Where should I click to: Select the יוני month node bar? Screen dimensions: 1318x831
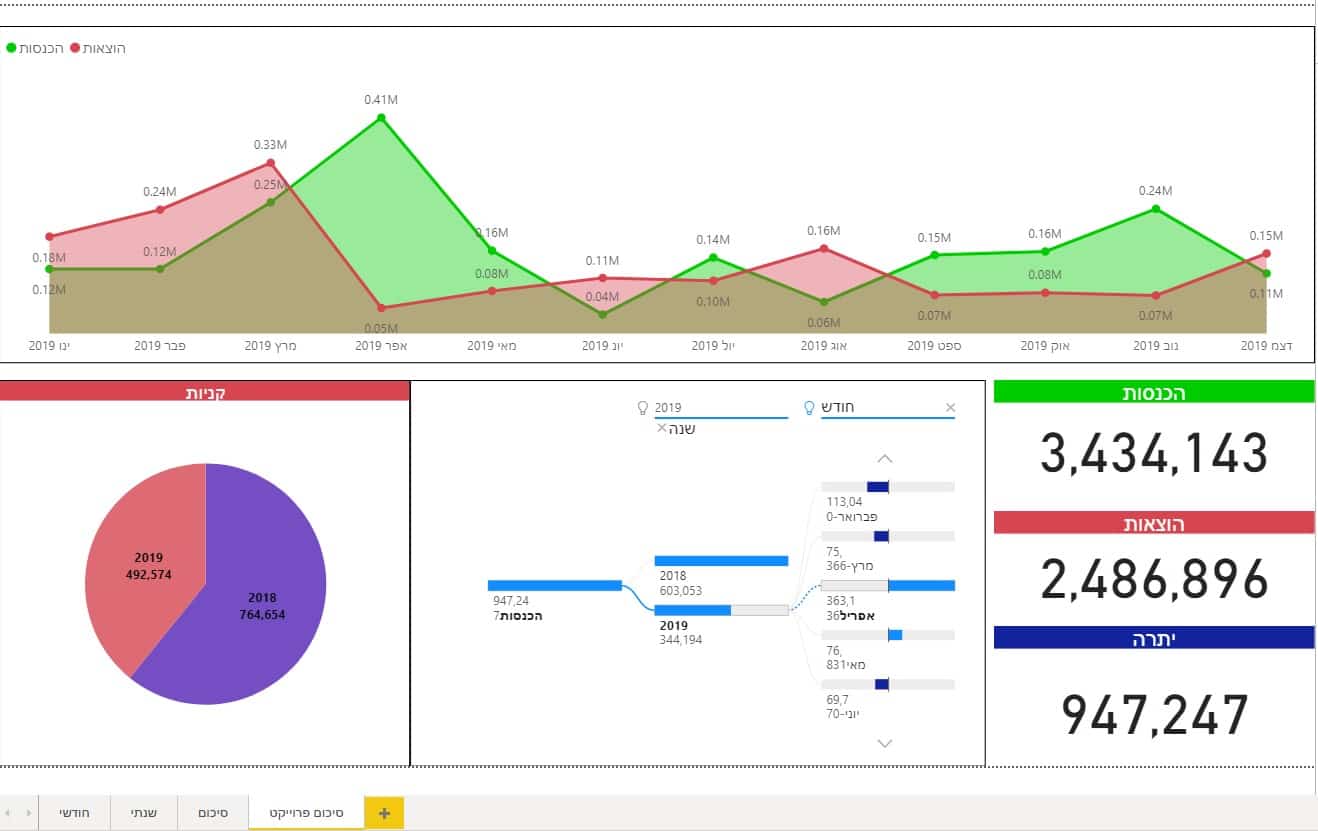coord(888,684)
